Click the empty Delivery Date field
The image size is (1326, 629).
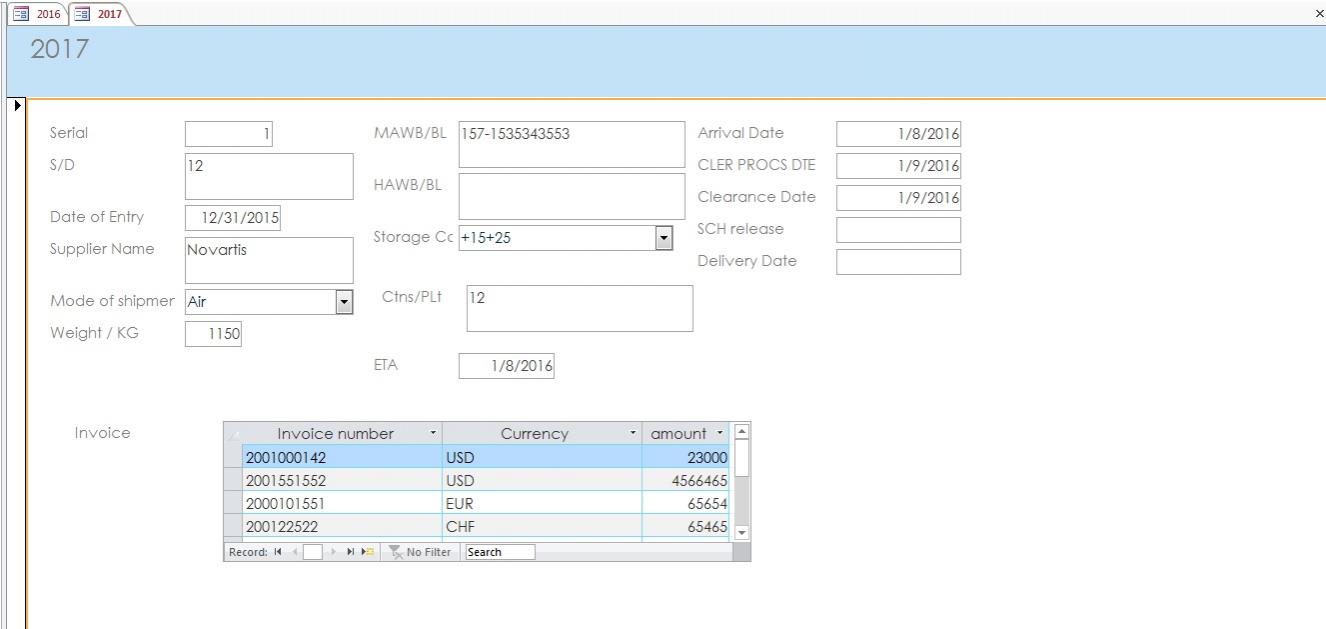898,262
